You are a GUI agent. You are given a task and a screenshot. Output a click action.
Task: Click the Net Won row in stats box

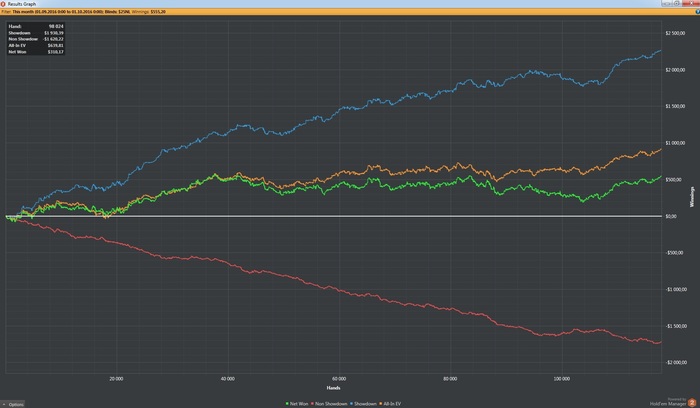(36, 52)
